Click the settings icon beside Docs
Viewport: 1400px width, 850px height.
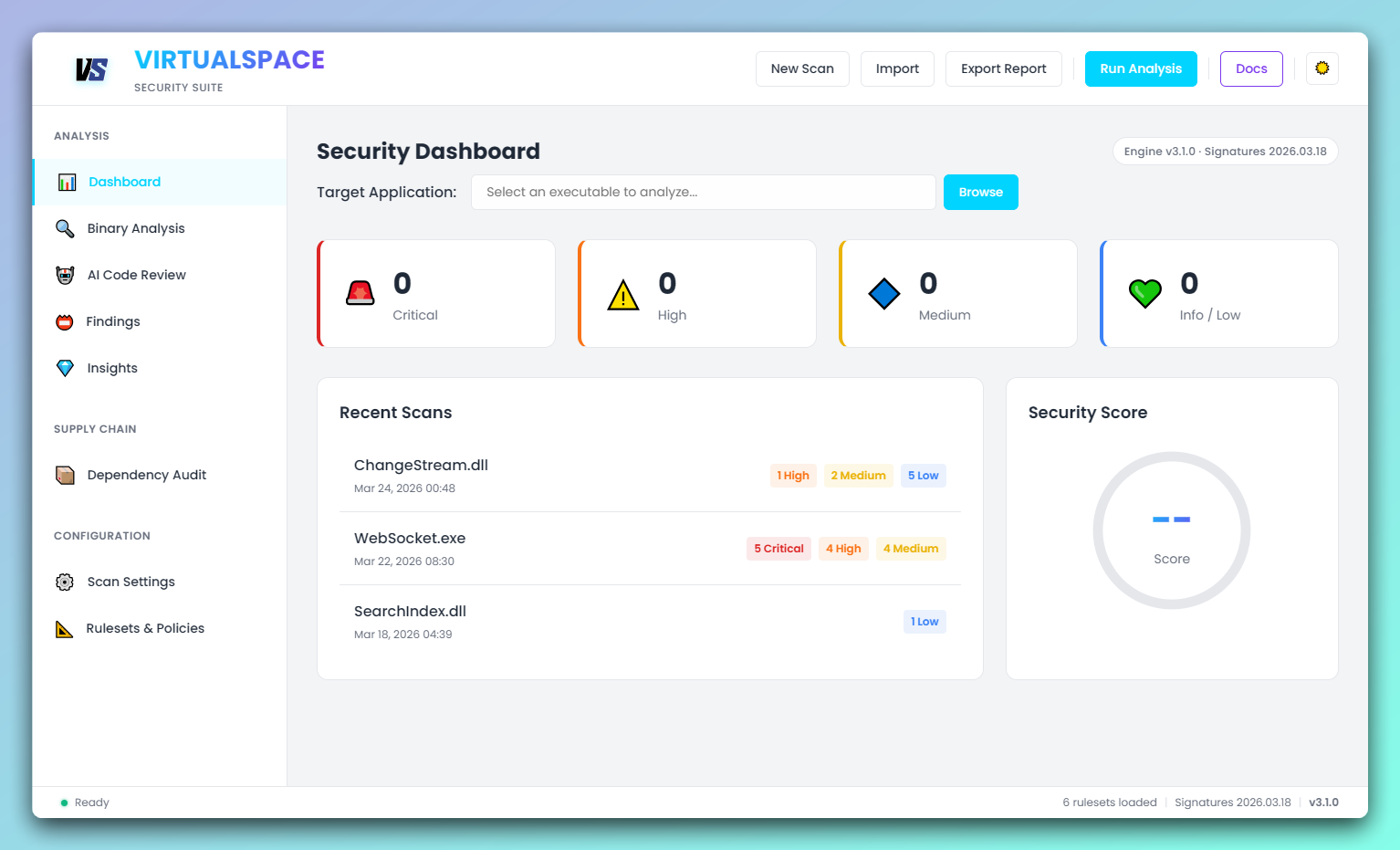(x=1322, y=68)
